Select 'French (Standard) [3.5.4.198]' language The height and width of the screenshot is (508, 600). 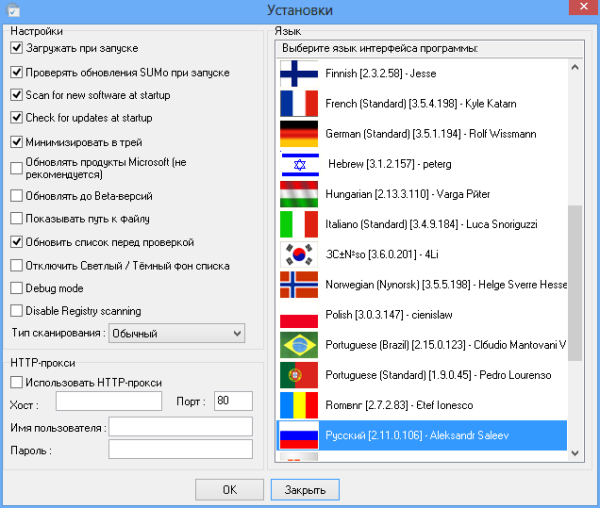(x=422, y=104)
